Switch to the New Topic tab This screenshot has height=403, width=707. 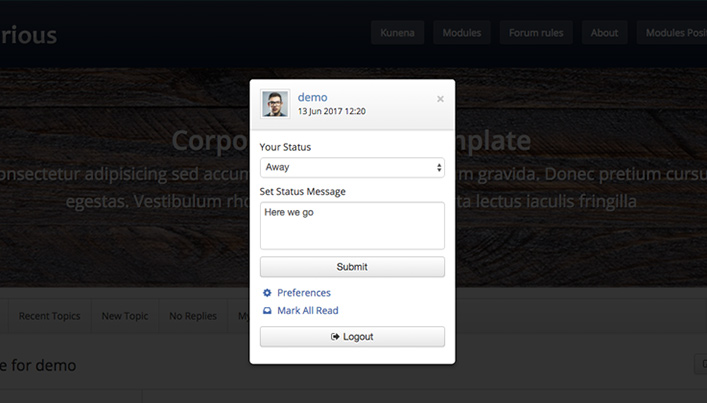tap(125, 316)
